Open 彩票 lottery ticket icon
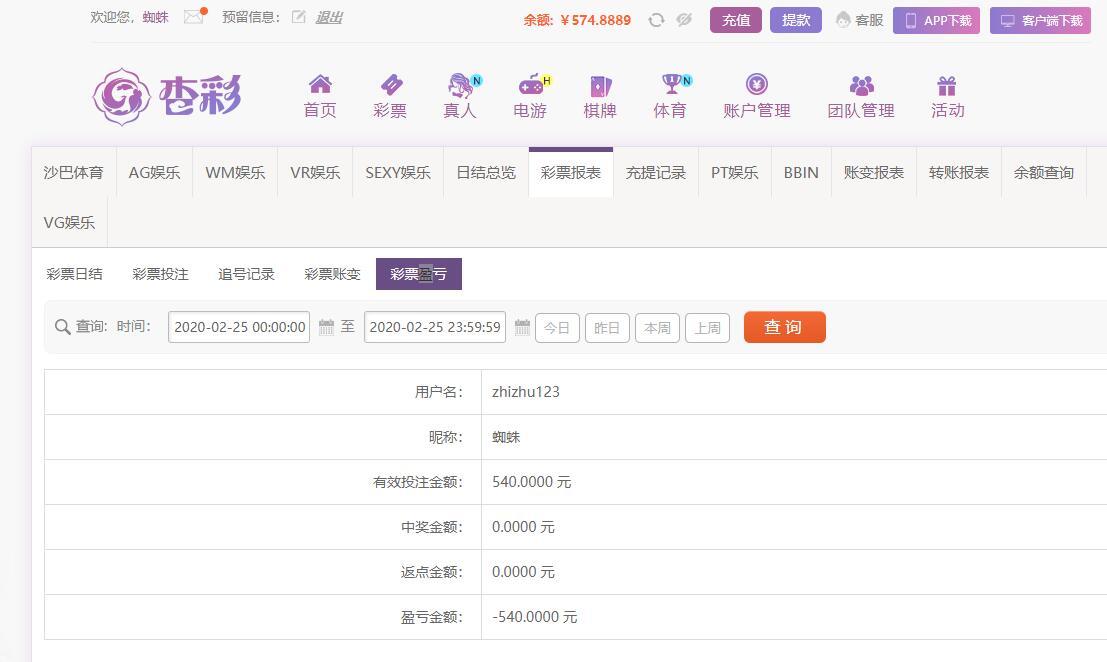 (x=390, y=85)
